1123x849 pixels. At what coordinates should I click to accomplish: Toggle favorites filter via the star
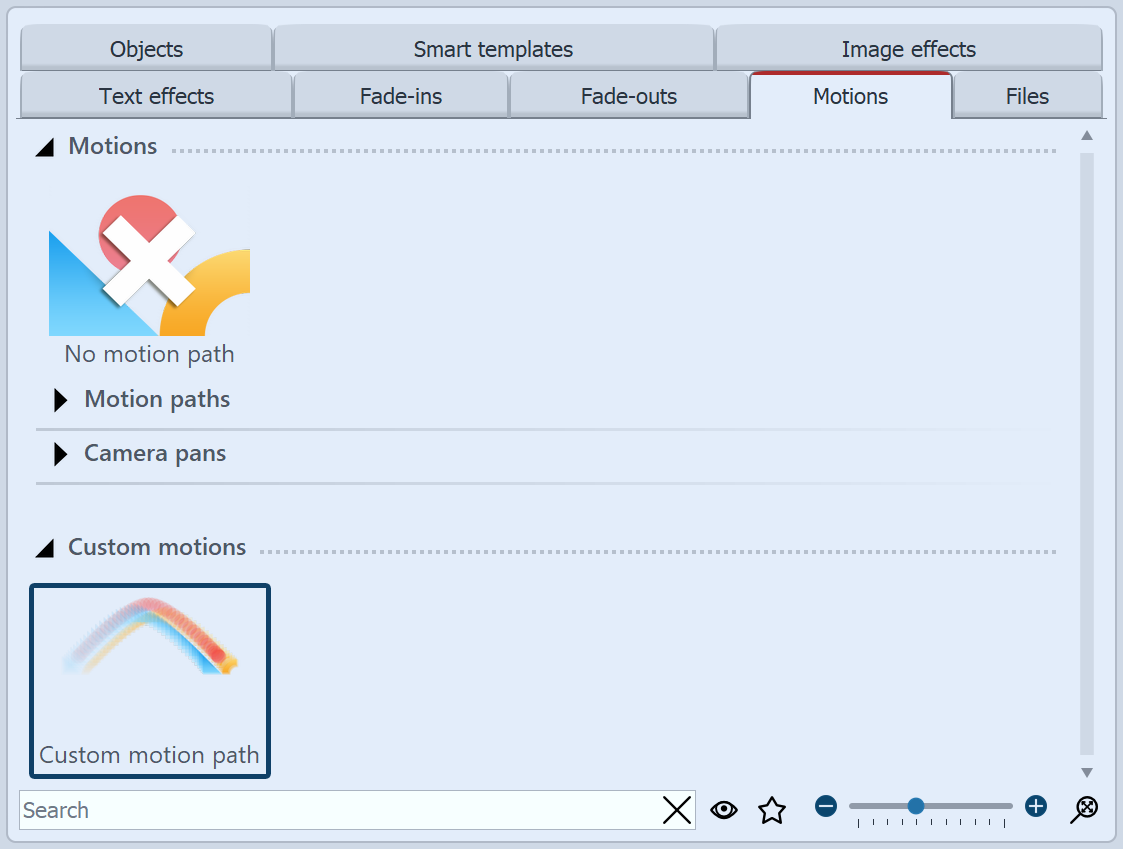click(x=771, y=810)
